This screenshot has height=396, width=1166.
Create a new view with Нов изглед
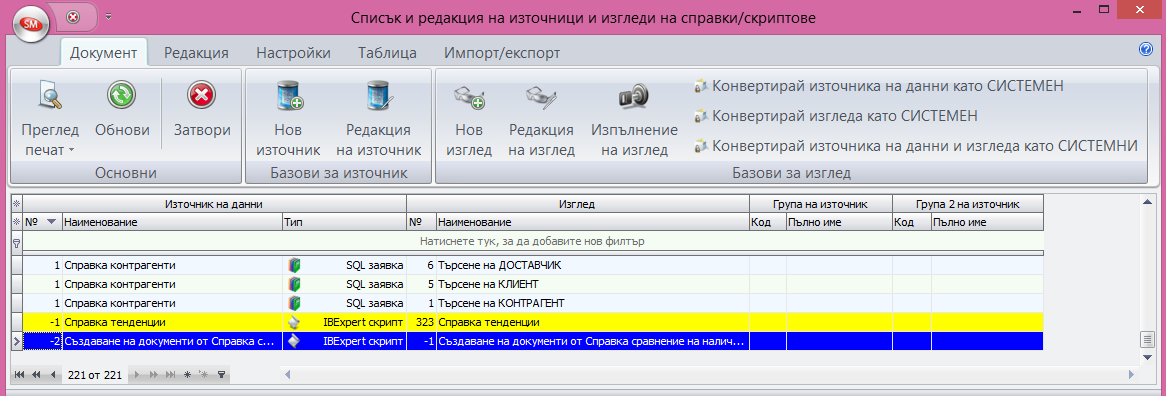click(x=469, y=119)
